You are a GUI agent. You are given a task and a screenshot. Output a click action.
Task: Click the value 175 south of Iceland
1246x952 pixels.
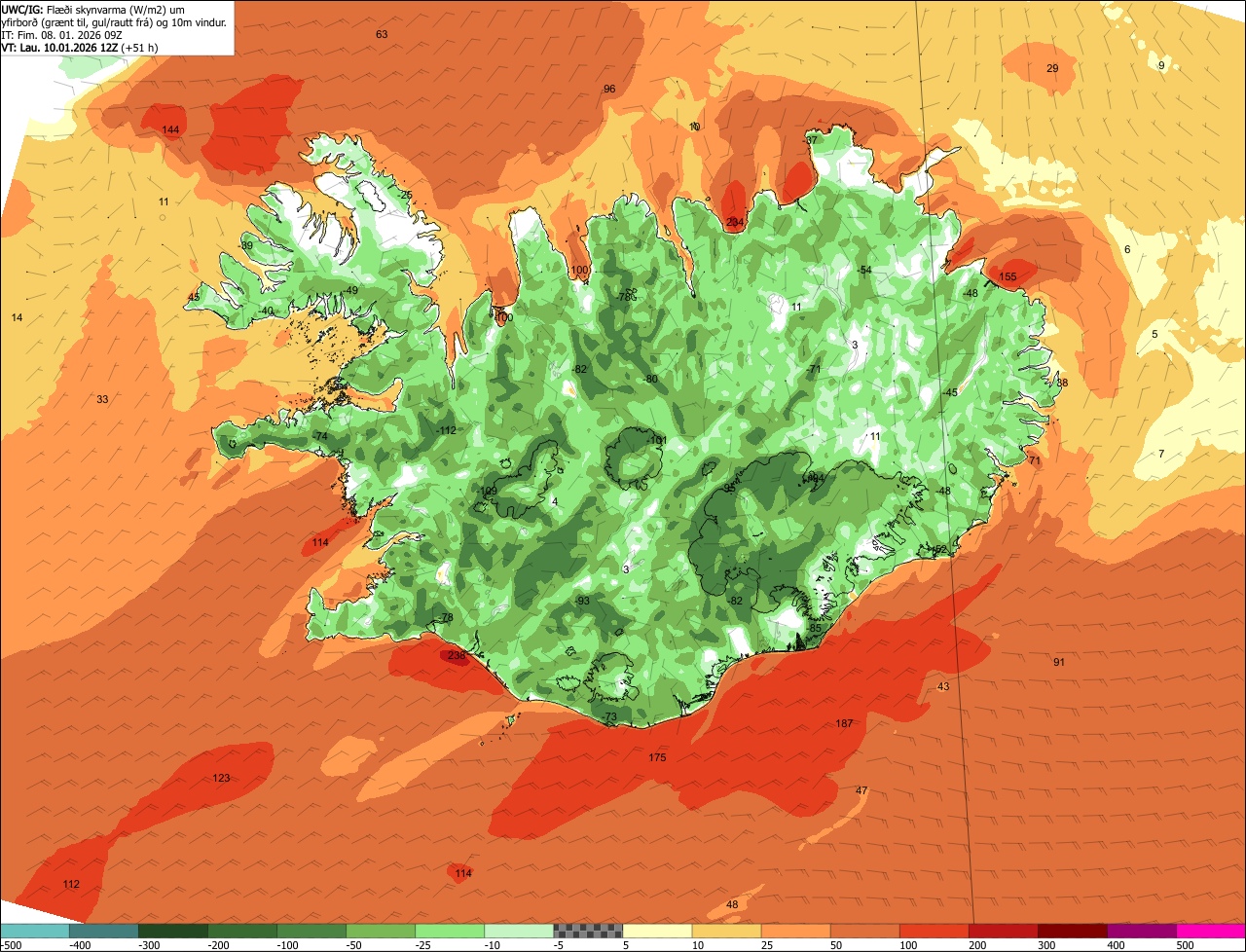[x=657, y=757]
